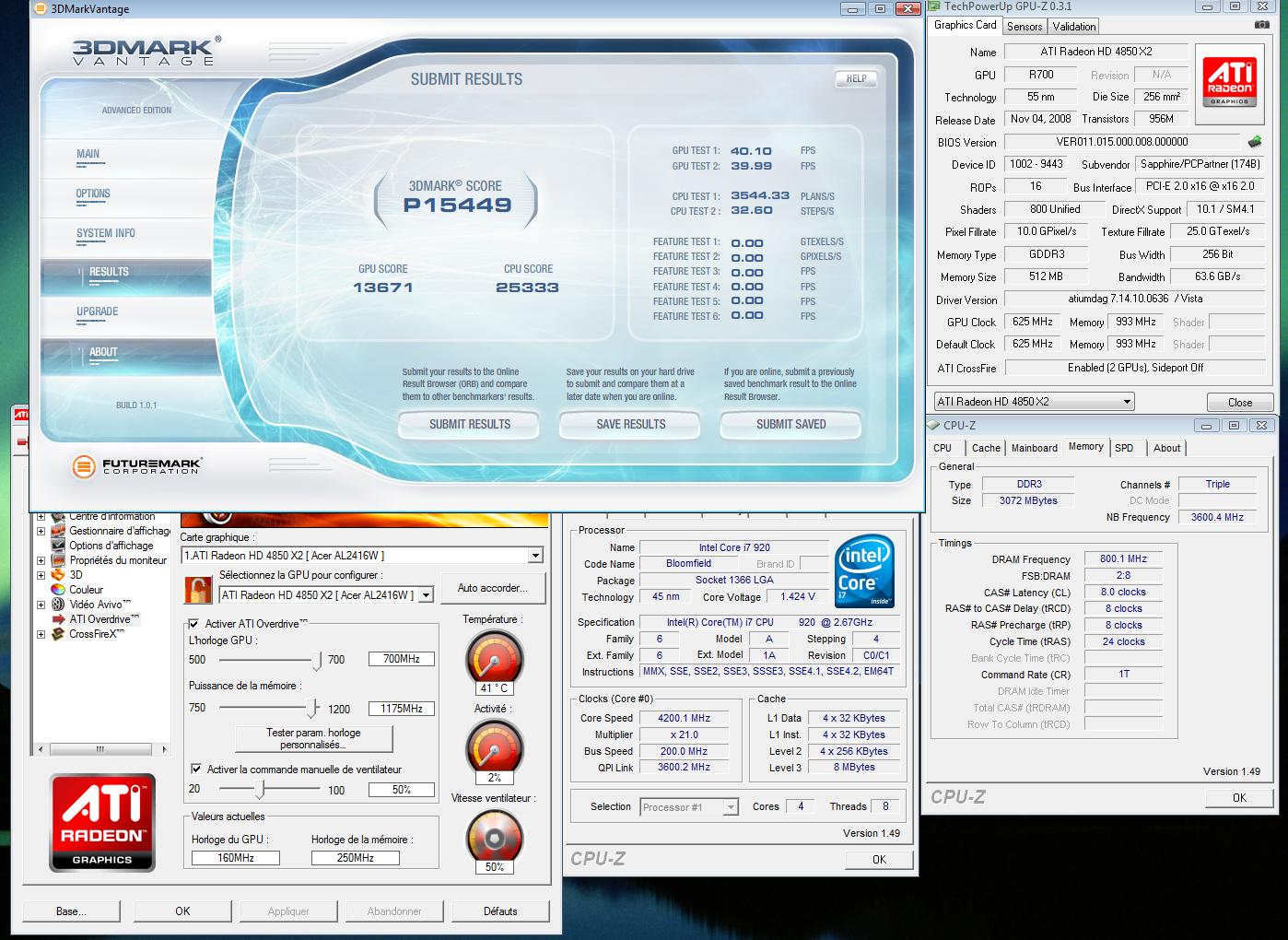Open UPGRADE in 3DMark sidebar
The image size is (1288, 940).
click(98, 311)
